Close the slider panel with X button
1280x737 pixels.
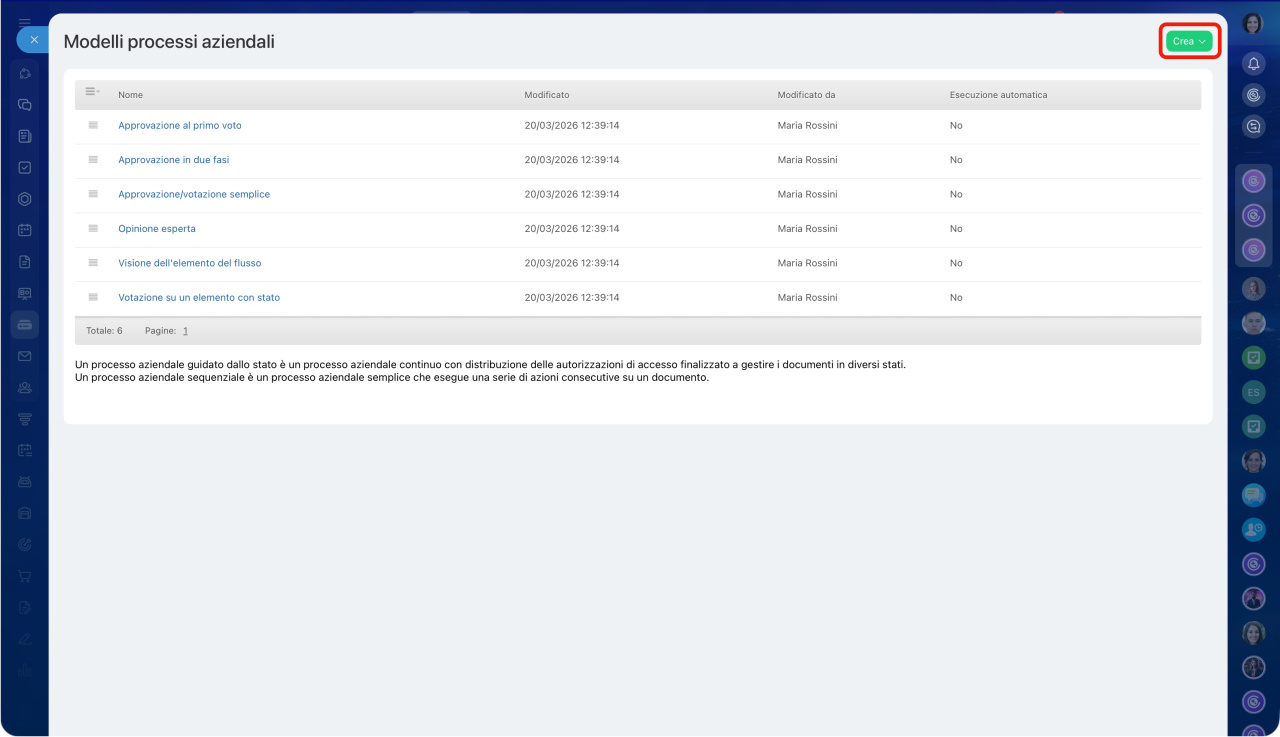[33, 40]
